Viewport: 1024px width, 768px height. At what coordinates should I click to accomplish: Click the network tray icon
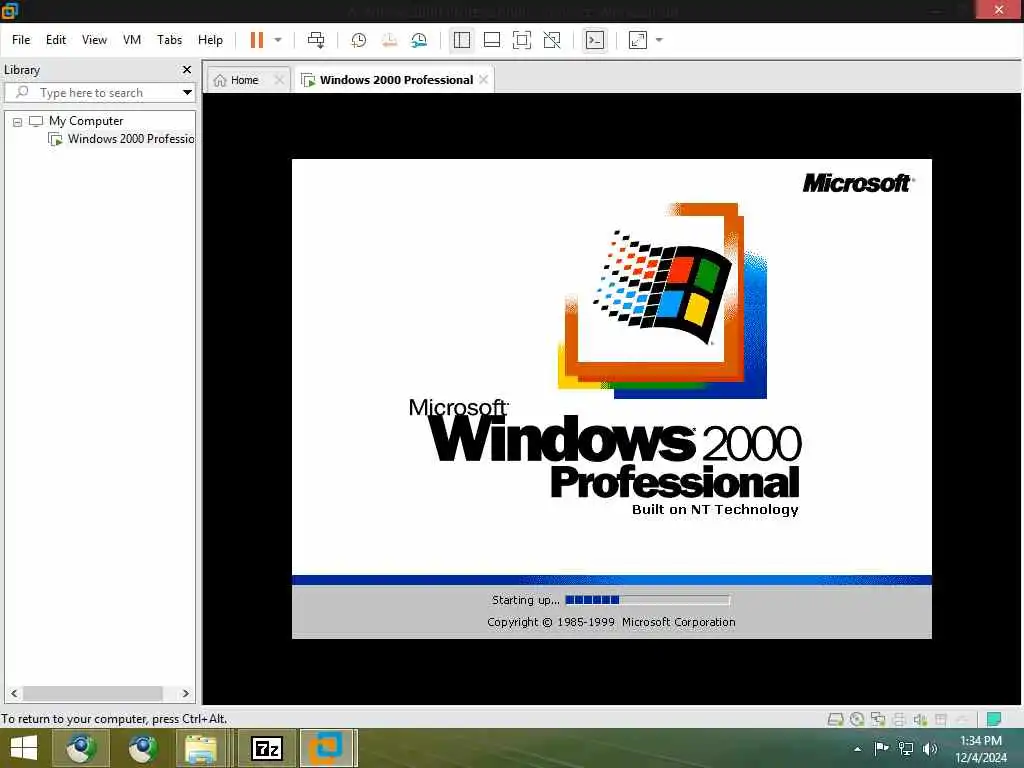pos(906,748)
